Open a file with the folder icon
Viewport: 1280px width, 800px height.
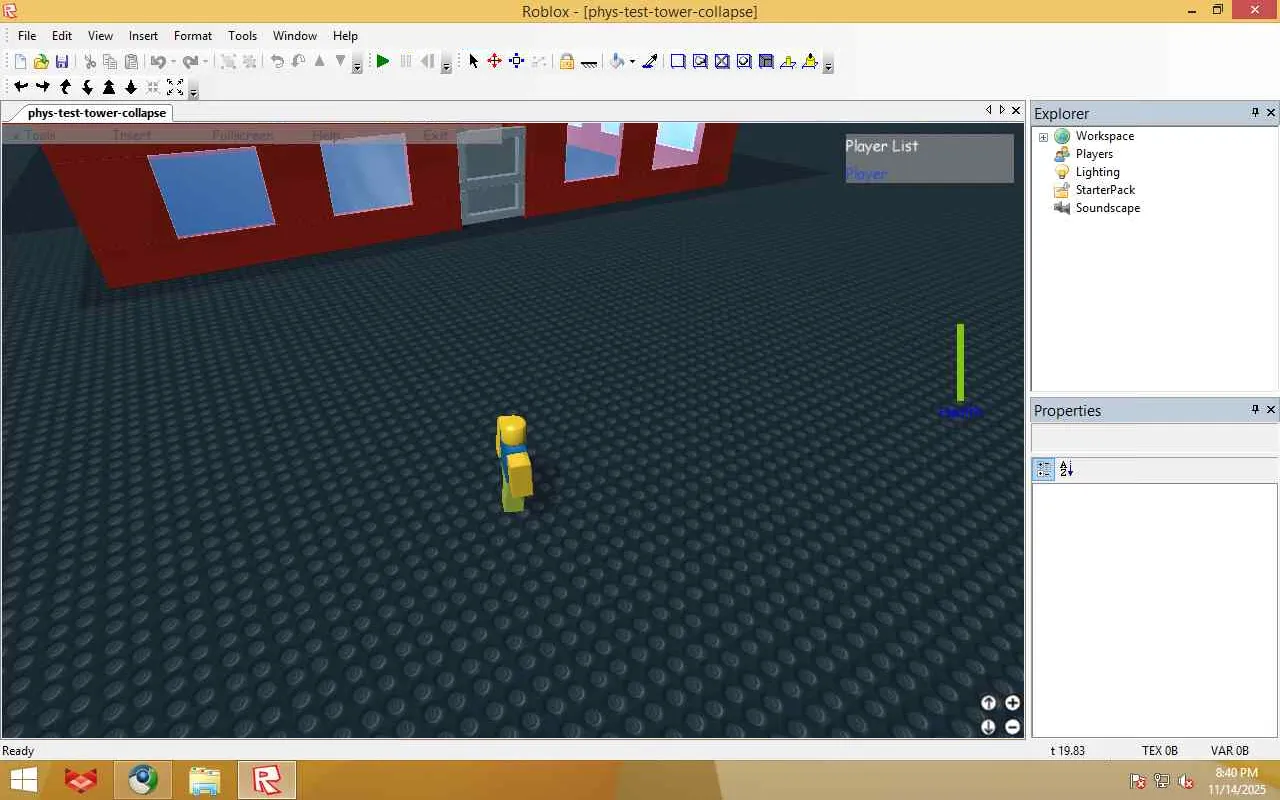(41, 62)
